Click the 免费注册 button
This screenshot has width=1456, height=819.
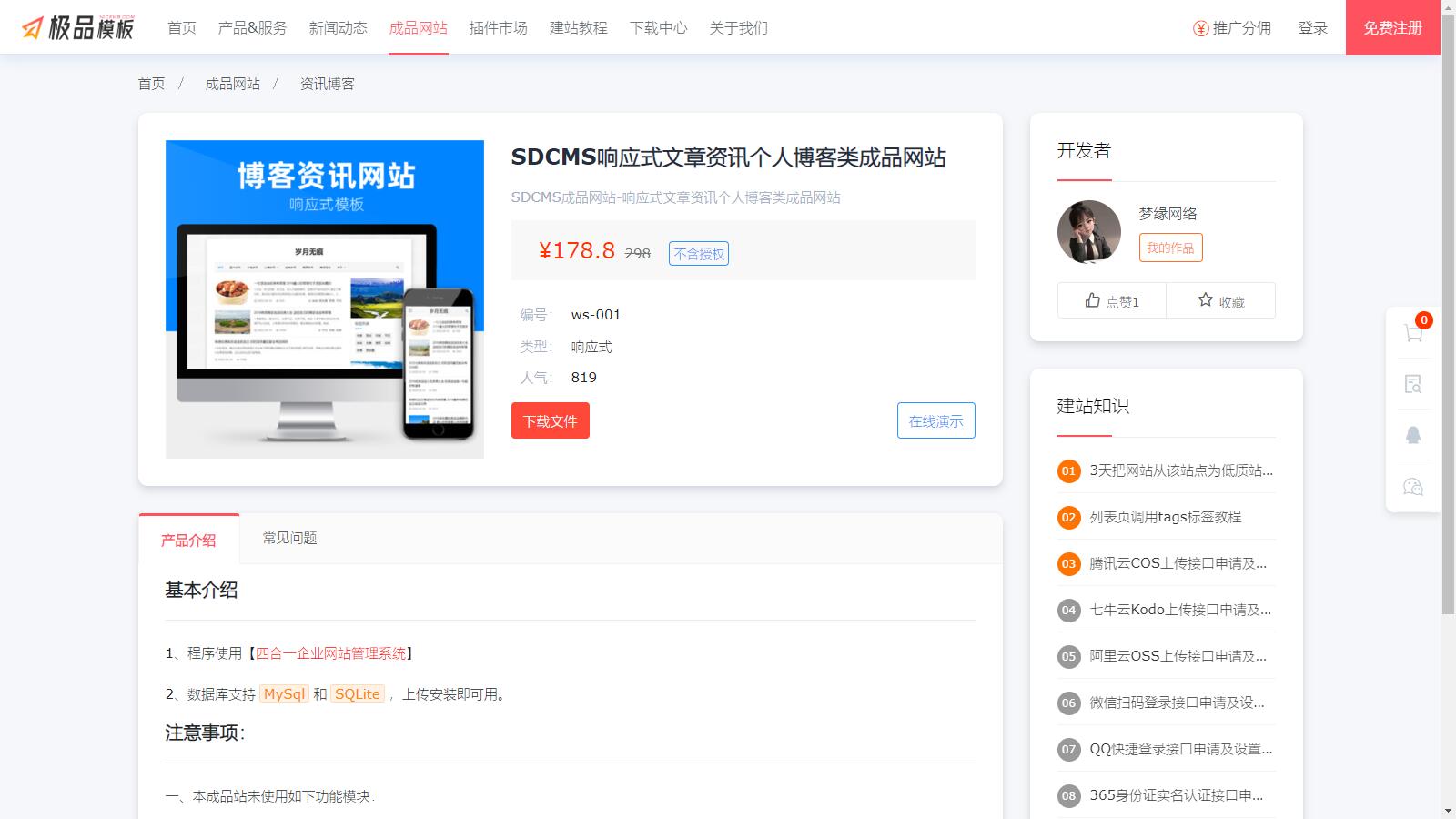click(1393, 27)
